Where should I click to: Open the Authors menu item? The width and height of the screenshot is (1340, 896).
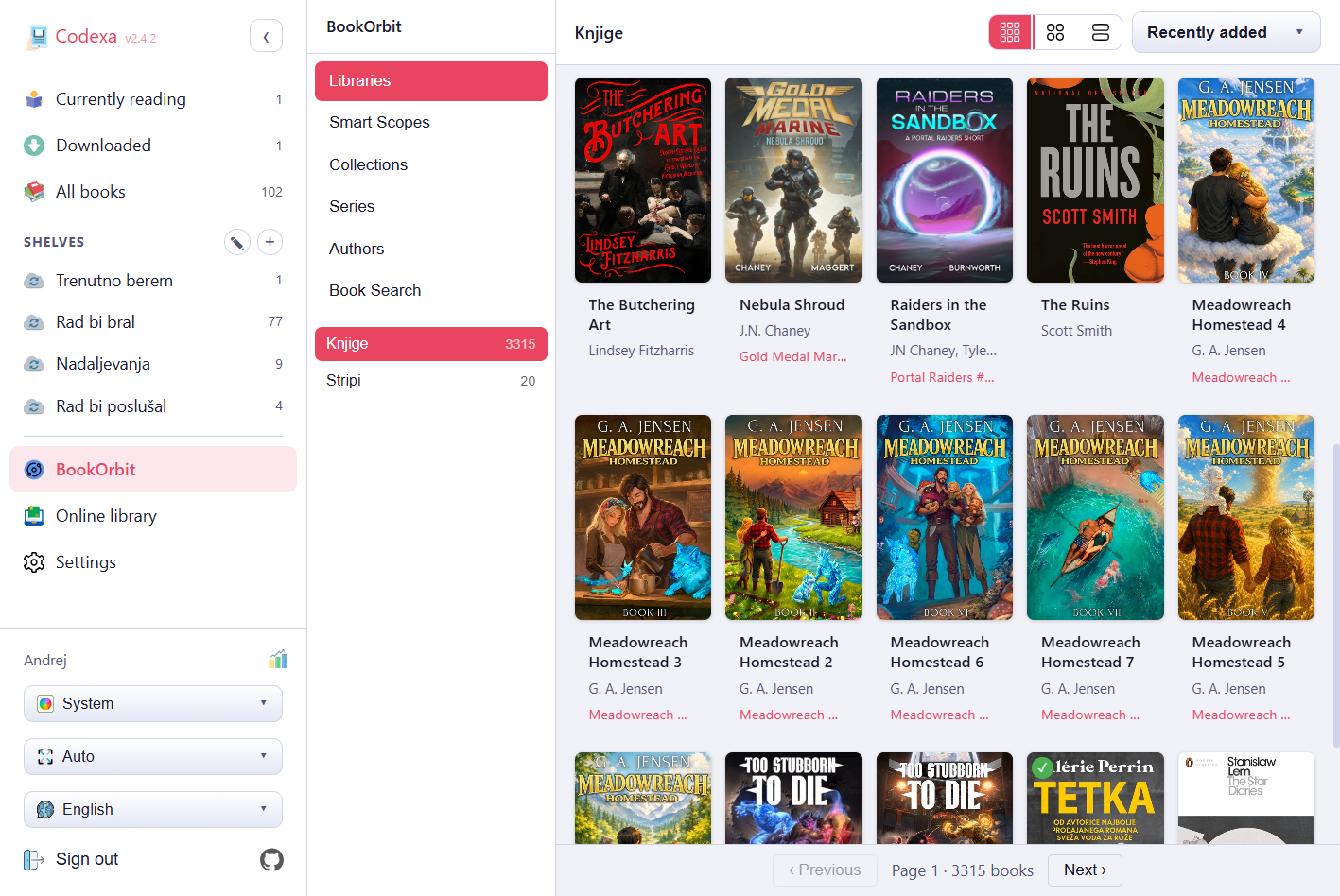431,249
